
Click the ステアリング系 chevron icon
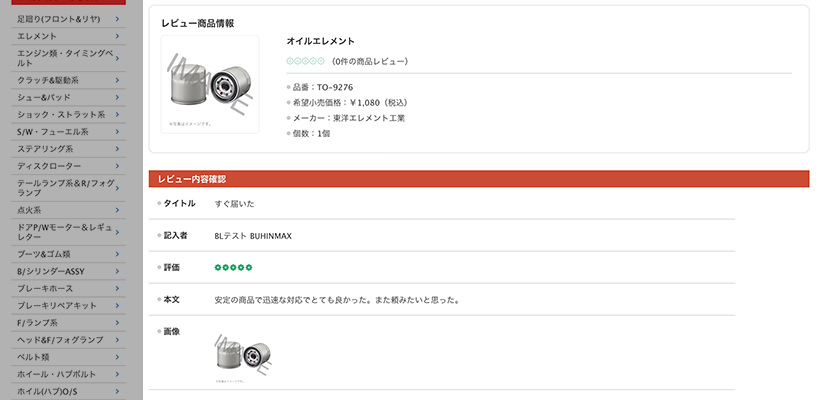coord(117,149)
